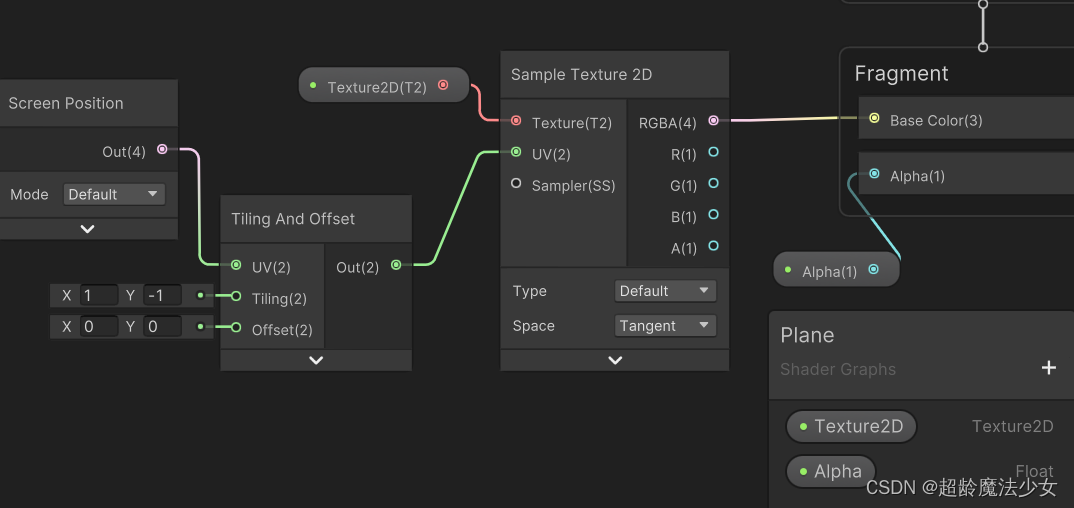Open the Screen Position Mode dropdown

(x=114, y=194)
